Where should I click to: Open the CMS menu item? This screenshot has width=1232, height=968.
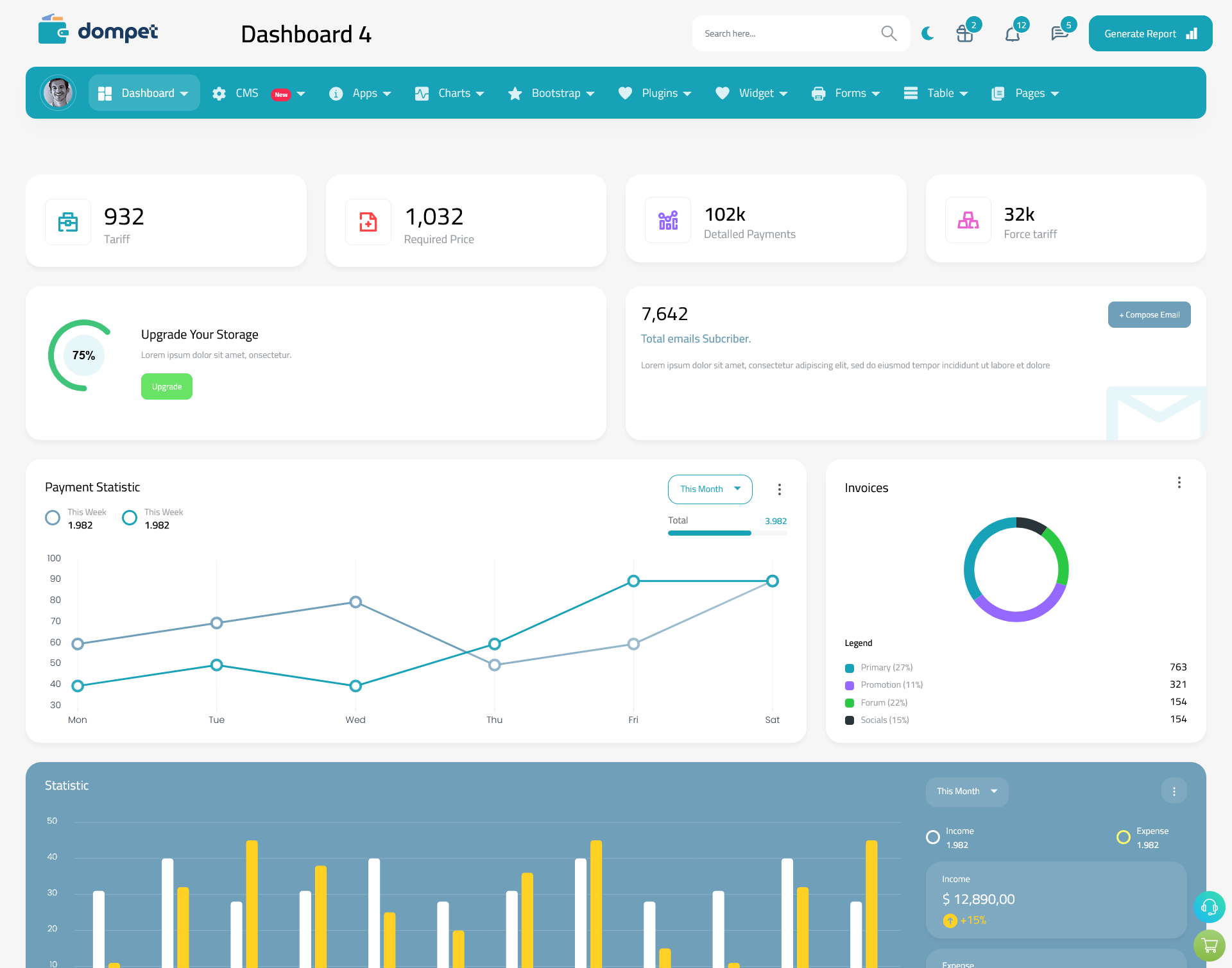tap(258, 92)
